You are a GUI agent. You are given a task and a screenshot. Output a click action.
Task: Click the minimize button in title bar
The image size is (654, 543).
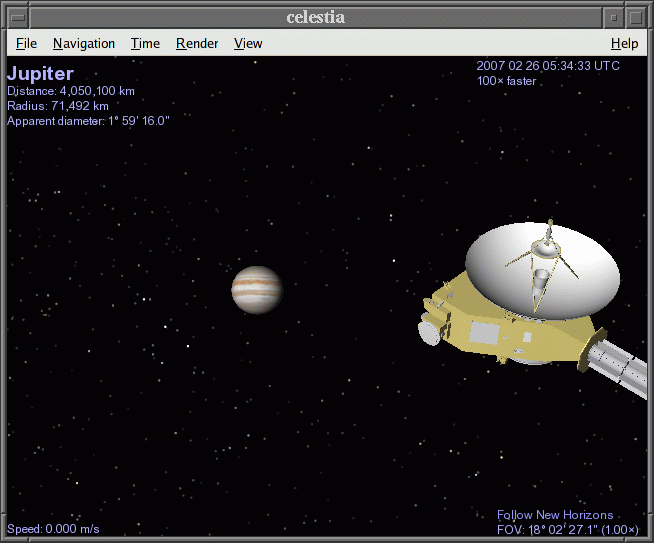(x=613, y=17)
